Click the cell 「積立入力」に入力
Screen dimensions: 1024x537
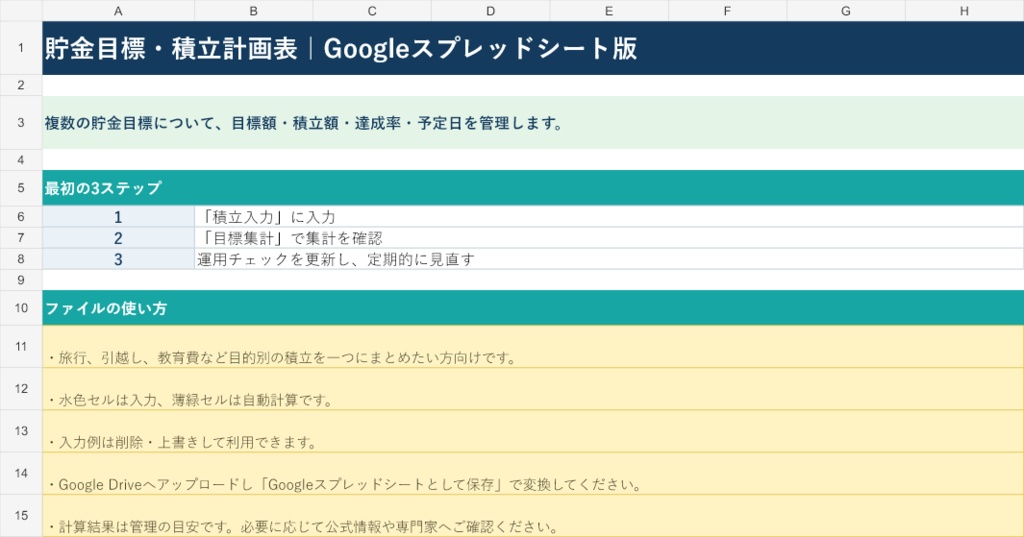click(609, 217)
